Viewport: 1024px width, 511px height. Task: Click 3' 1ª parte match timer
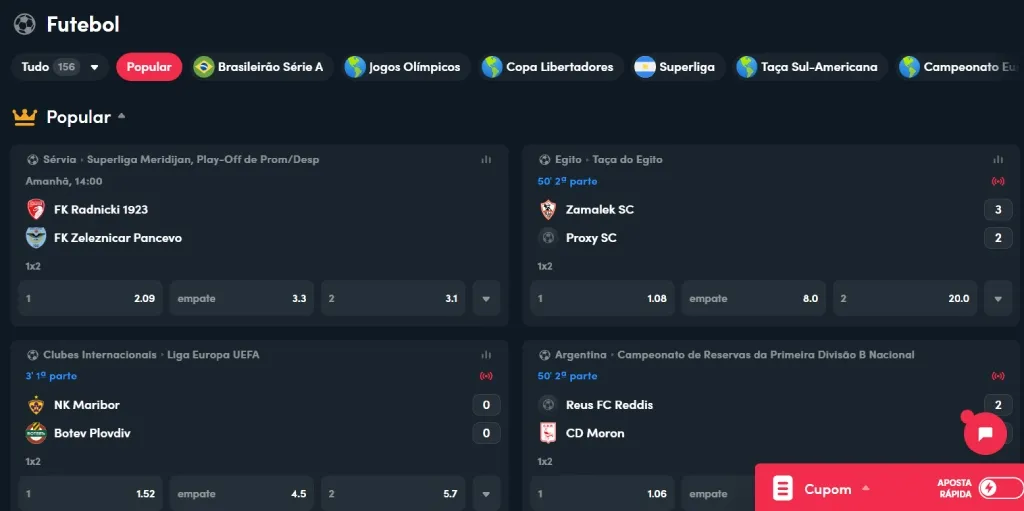pyautogui.click(x=51, y=376)
